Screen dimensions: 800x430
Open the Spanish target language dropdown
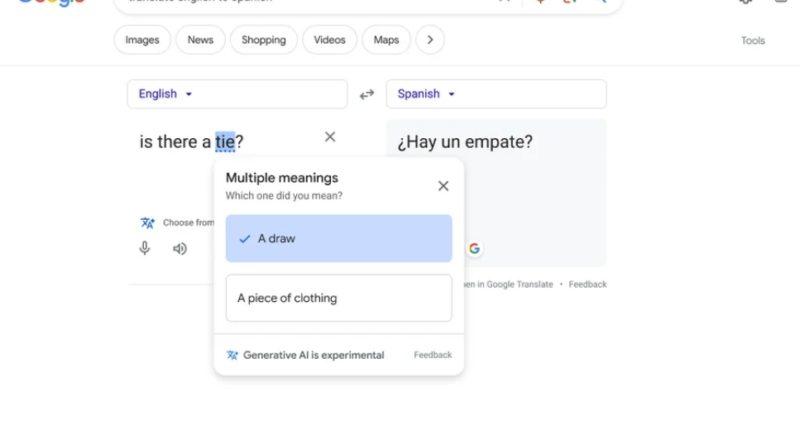[x=426, y=94]
